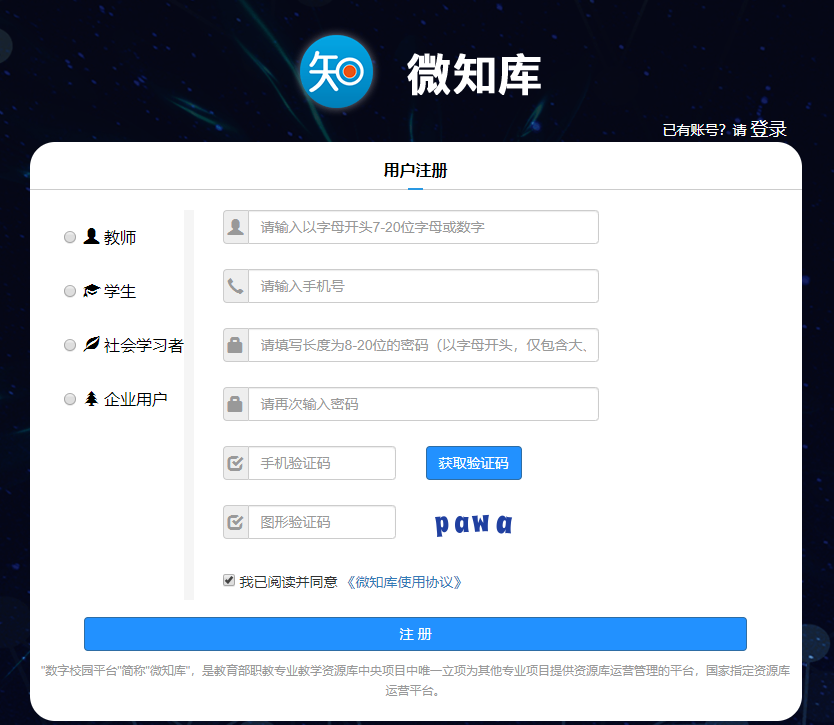The image size is (834, 725).
Task: Submit with the 注册 button
Action: pyautogui.click(x=415, y=634)
